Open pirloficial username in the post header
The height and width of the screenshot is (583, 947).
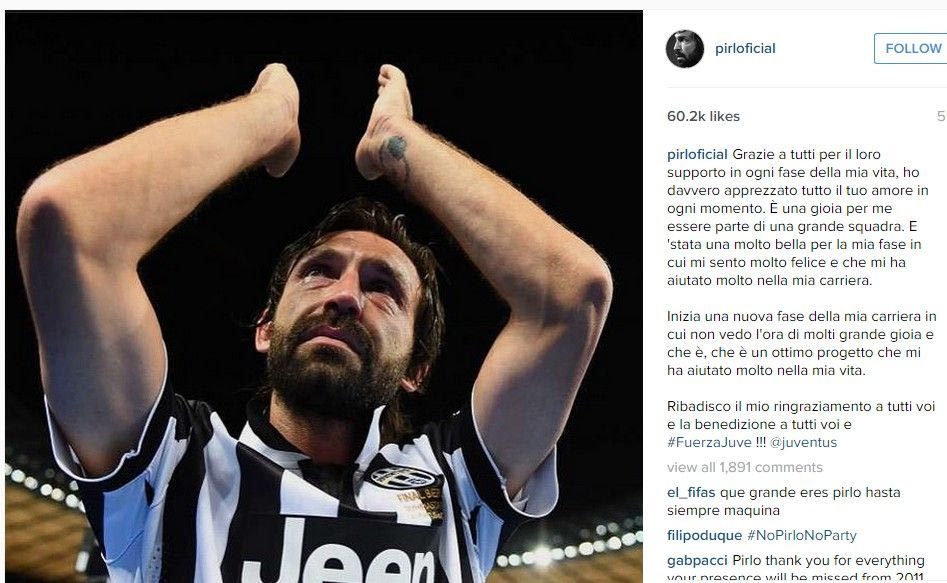pos(745,48)
